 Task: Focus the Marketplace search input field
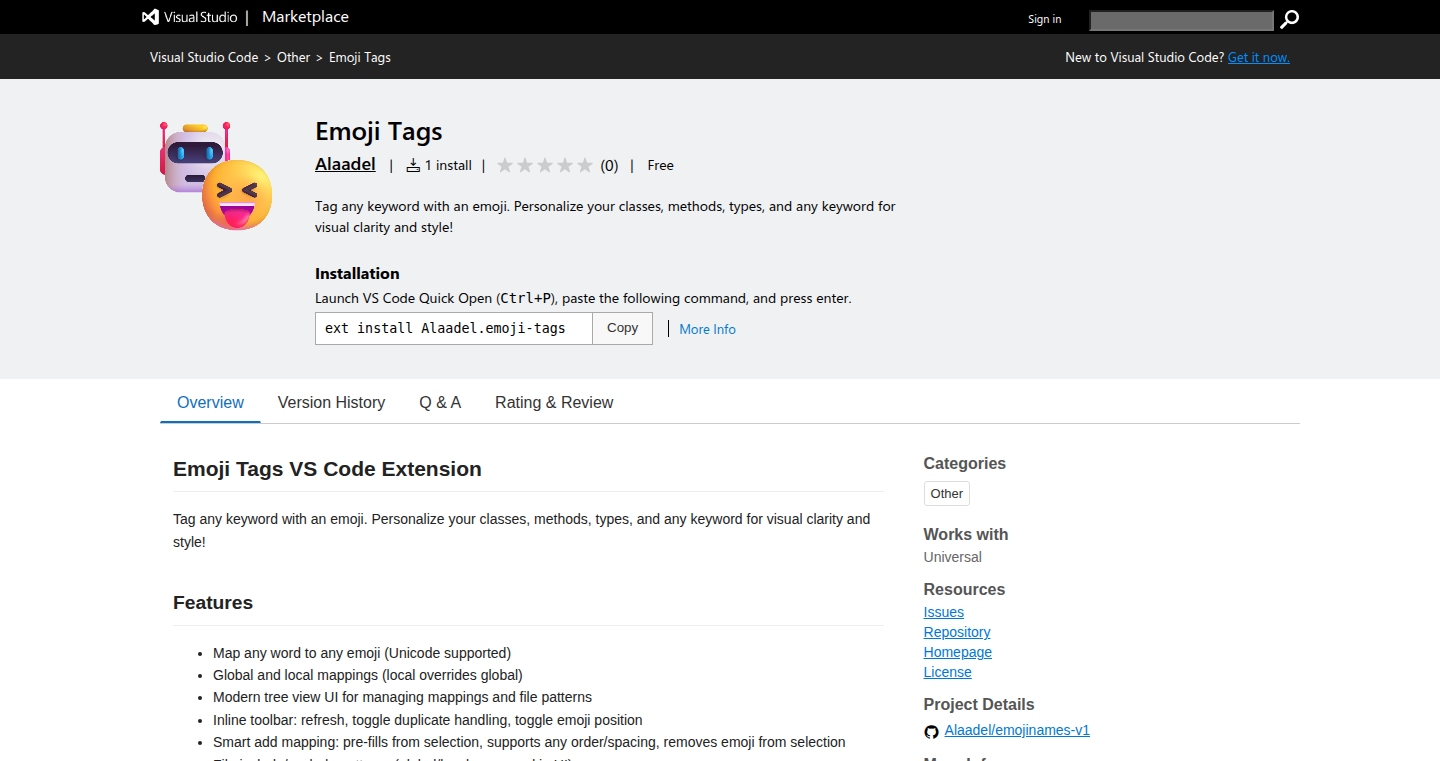(1182, 20)
